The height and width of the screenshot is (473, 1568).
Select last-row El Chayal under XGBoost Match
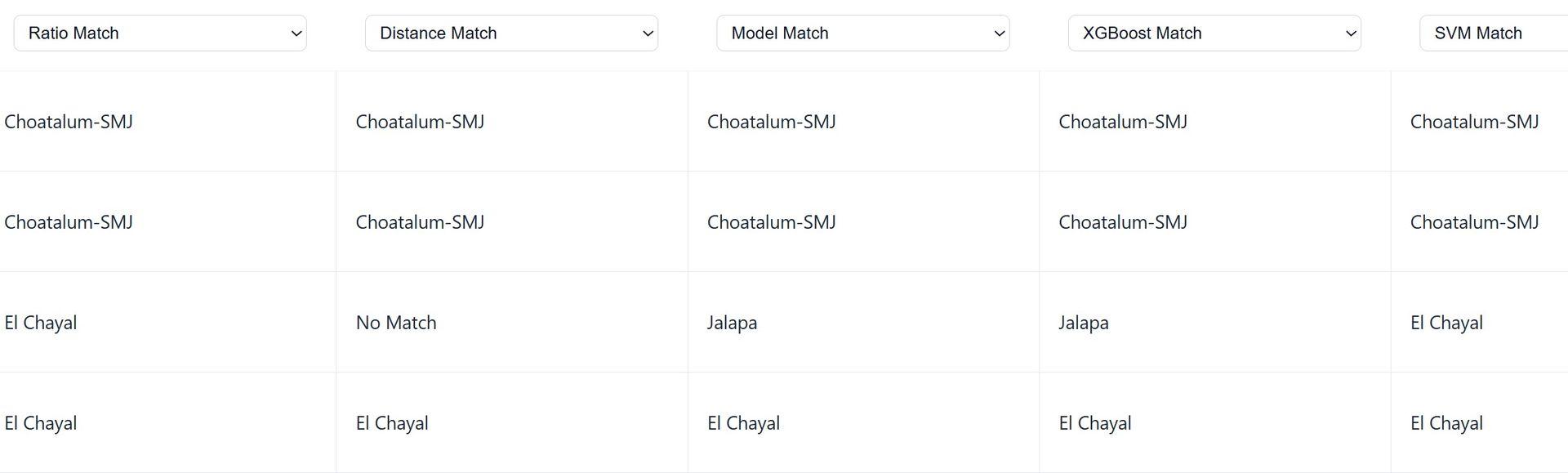1095,423
